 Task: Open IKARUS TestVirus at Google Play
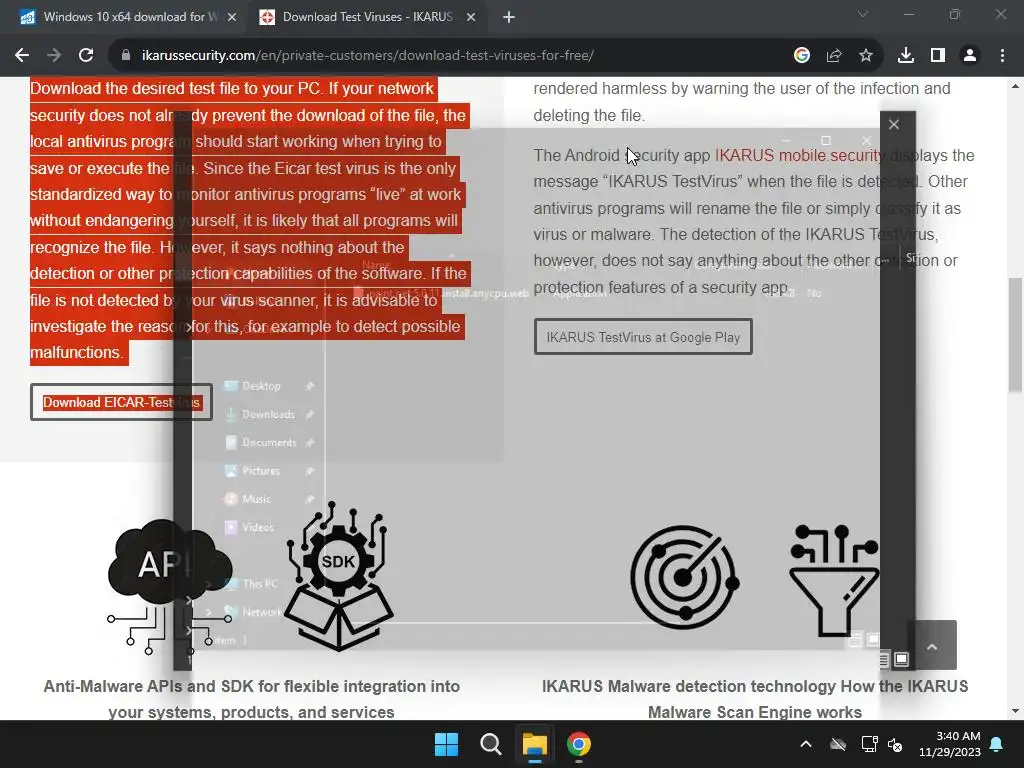(643, 337)
